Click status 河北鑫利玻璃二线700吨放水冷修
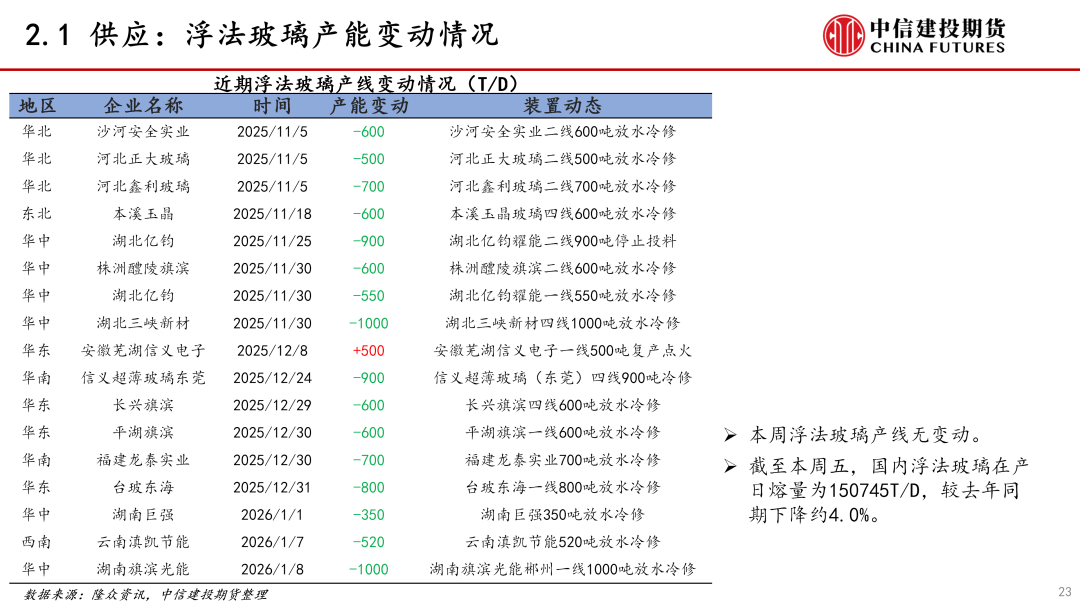The image size is (1080, 608). [x=563, y=187]
